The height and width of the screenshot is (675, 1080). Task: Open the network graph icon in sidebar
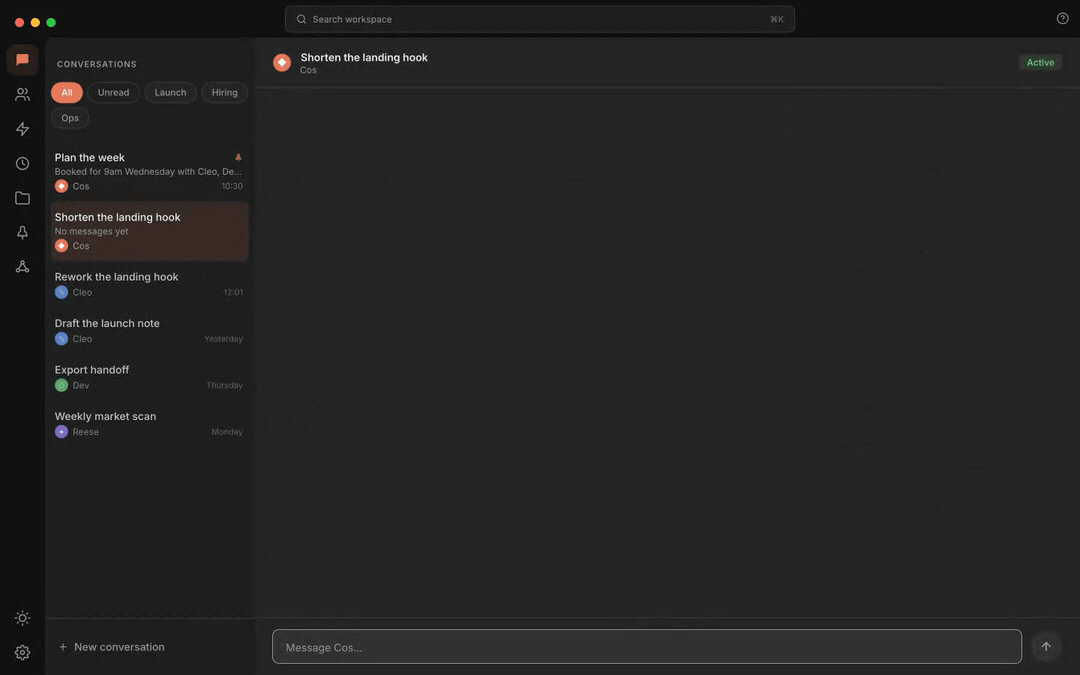pos(22,267)
